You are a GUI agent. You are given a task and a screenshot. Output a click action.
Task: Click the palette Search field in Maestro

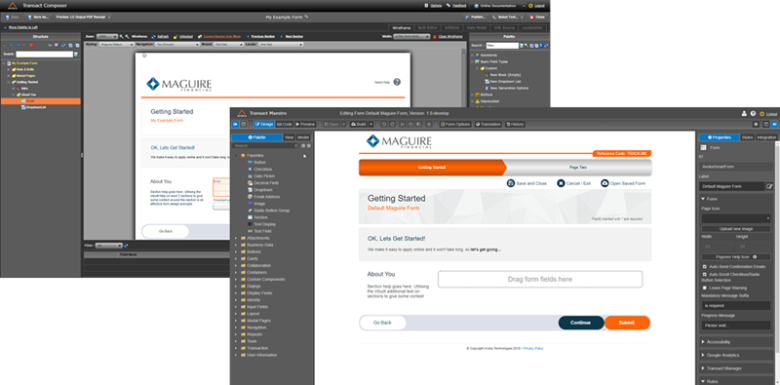[264, 146]
